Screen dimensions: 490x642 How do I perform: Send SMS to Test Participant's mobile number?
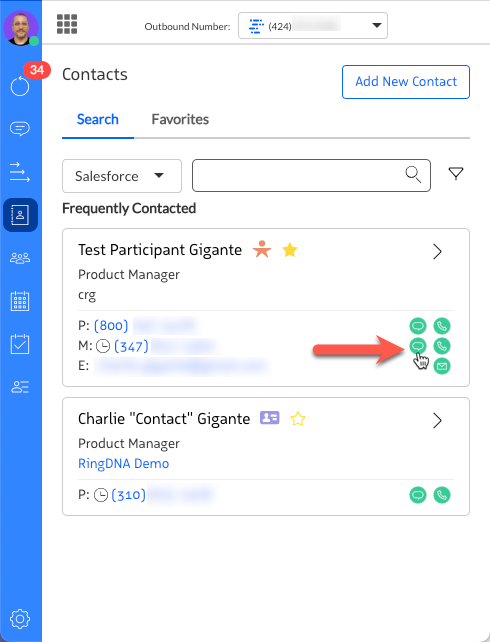point(418,346)
